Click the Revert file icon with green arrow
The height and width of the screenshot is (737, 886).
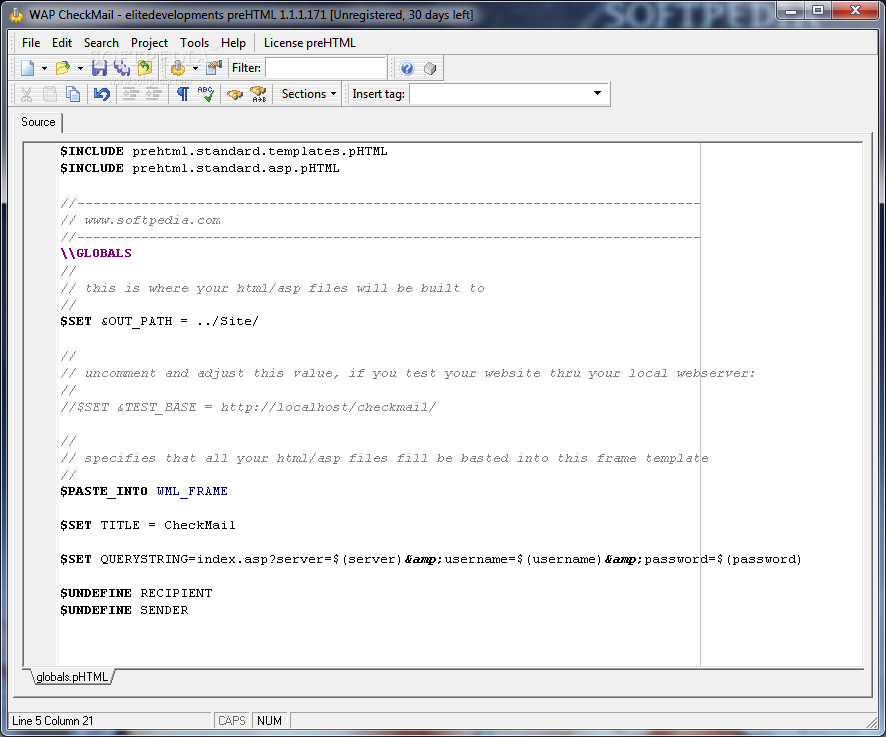point(145,68)
